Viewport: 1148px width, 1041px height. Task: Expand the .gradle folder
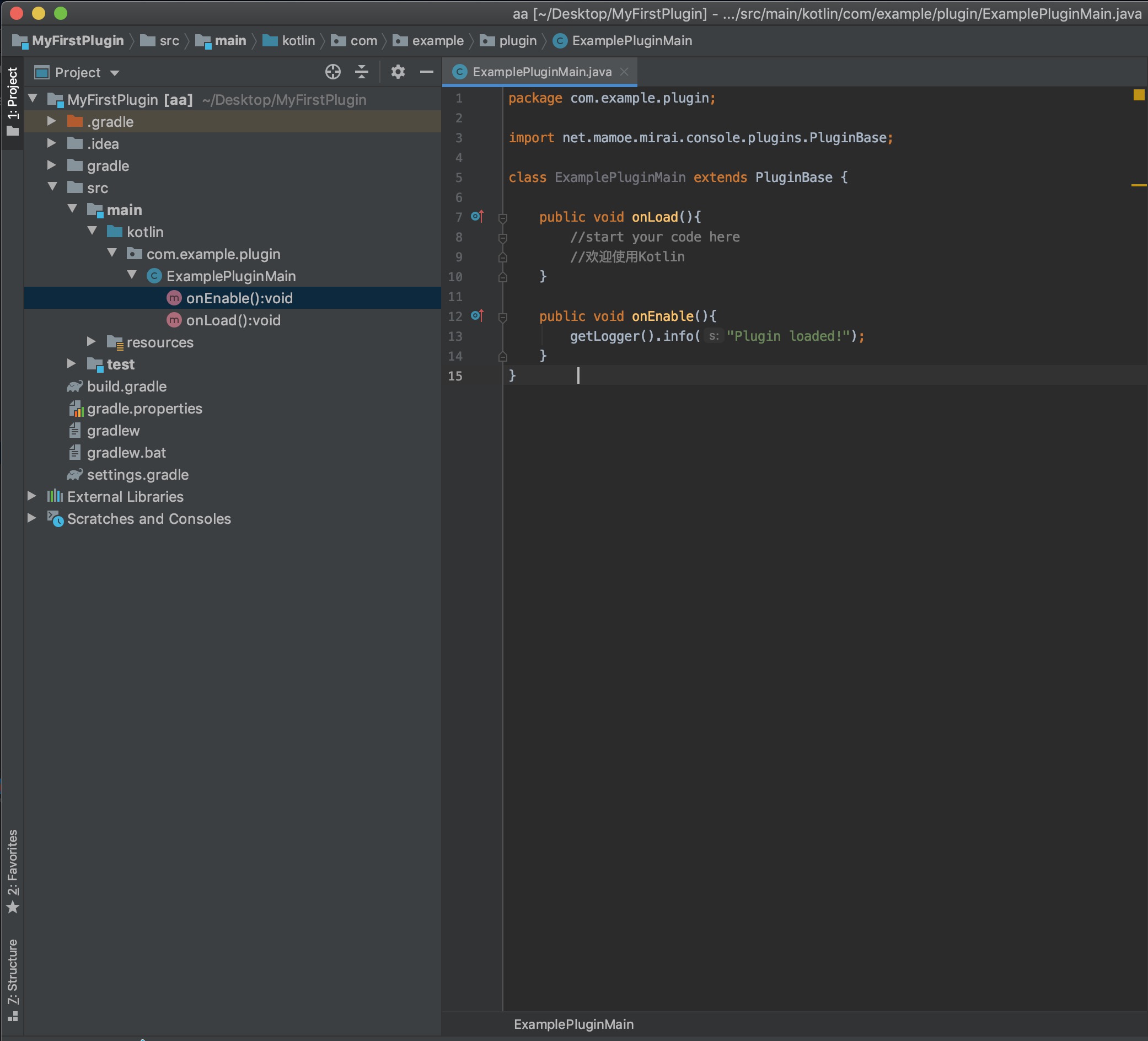point(51,121)
